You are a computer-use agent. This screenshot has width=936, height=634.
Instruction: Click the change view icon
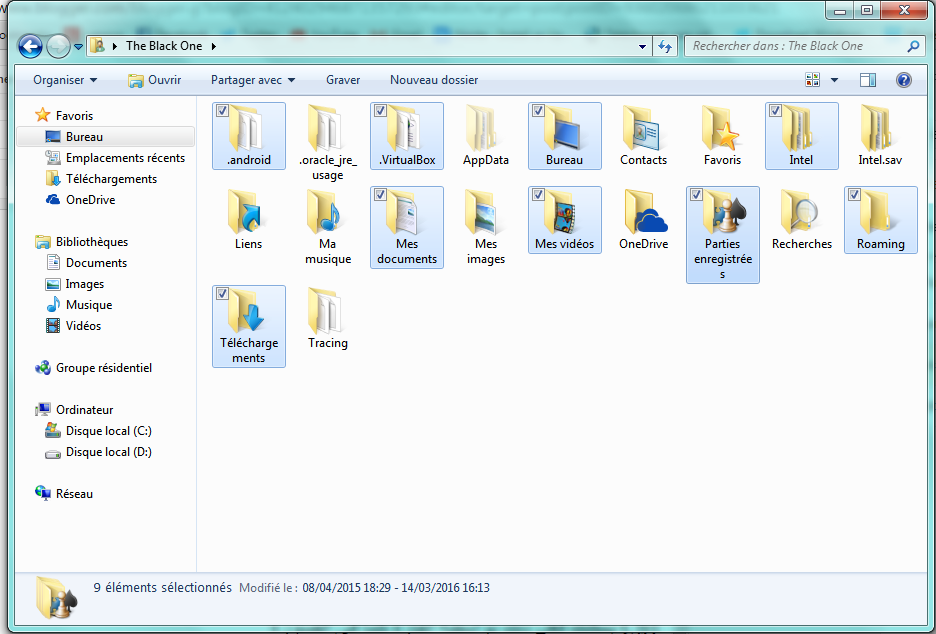(812, 80)
